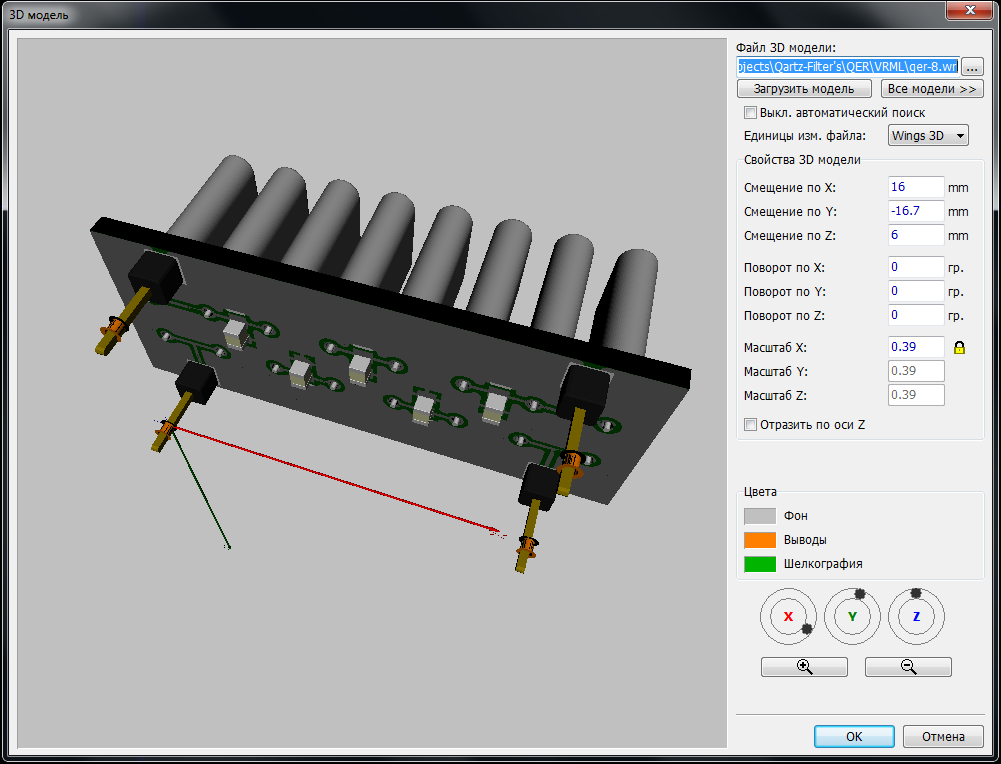The width and height of the screenshot is (1001, 764).
Task: Click the X axis rotation dial
Action: pos(788,617)
